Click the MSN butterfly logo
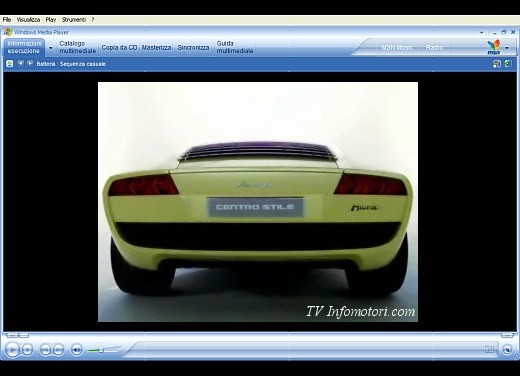 tap(494, 47)
